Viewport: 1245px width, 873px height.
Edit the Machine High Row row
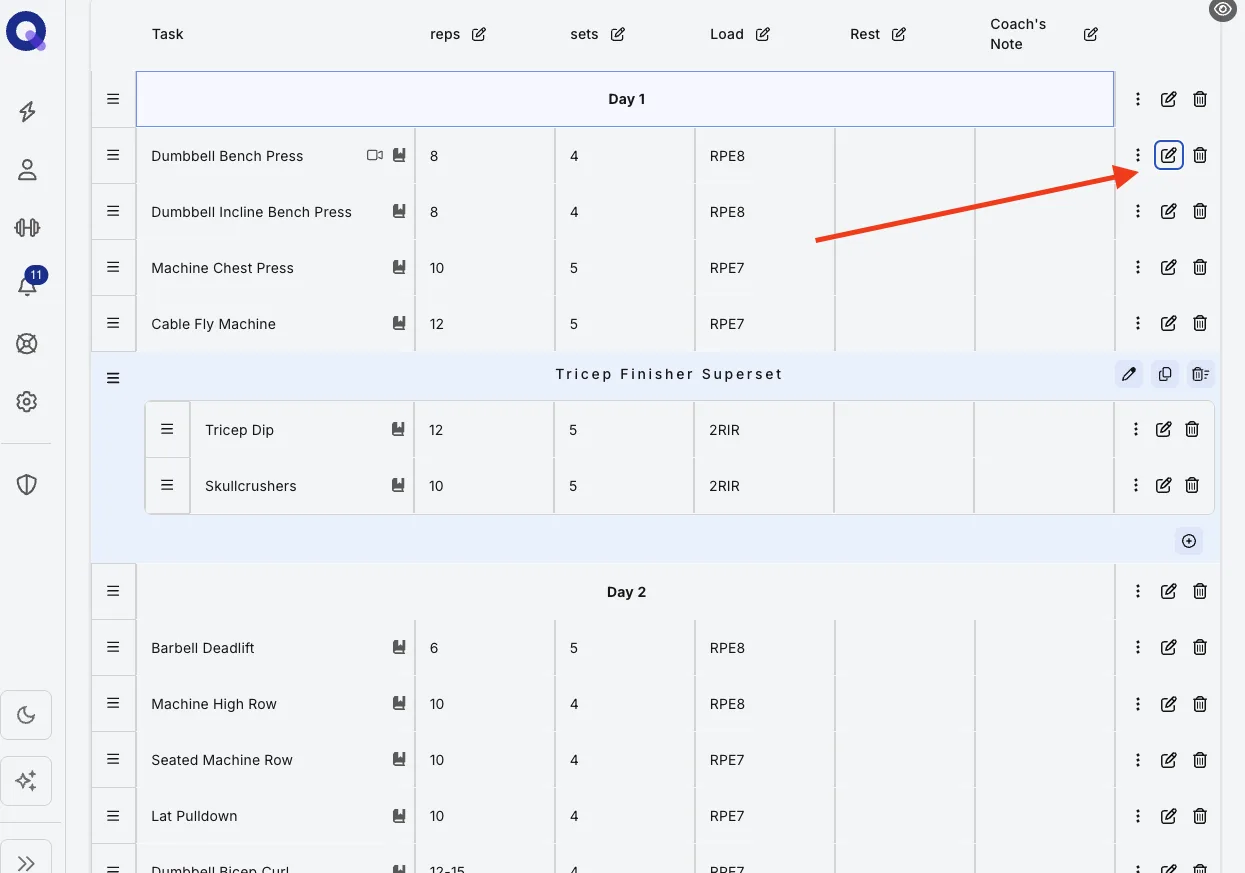coord(1168,703)
